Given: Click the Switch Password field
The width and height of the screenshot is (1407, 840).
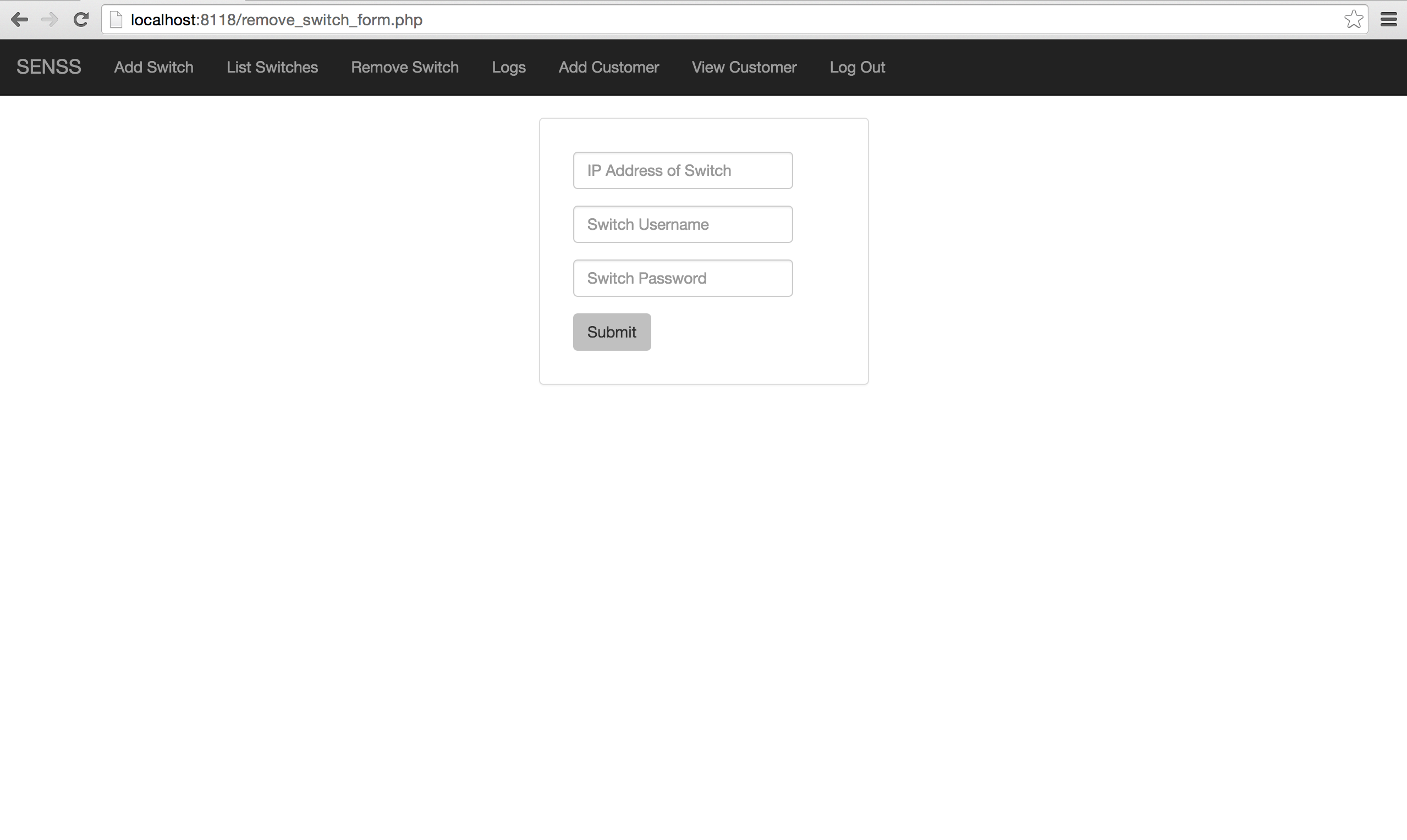Looking at the screenshot, I should (682, 278).
